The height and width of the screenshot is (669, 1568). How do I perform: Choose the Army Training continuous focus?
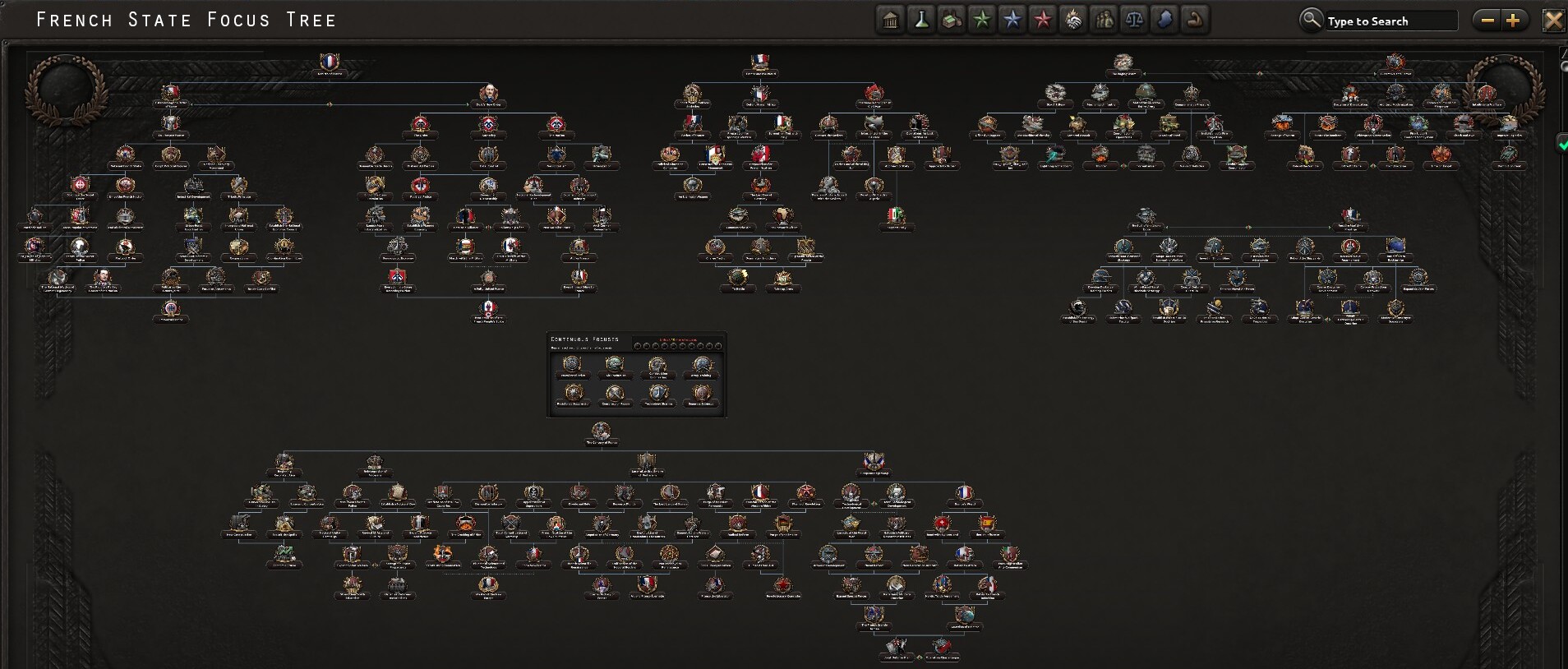(701, 367)
